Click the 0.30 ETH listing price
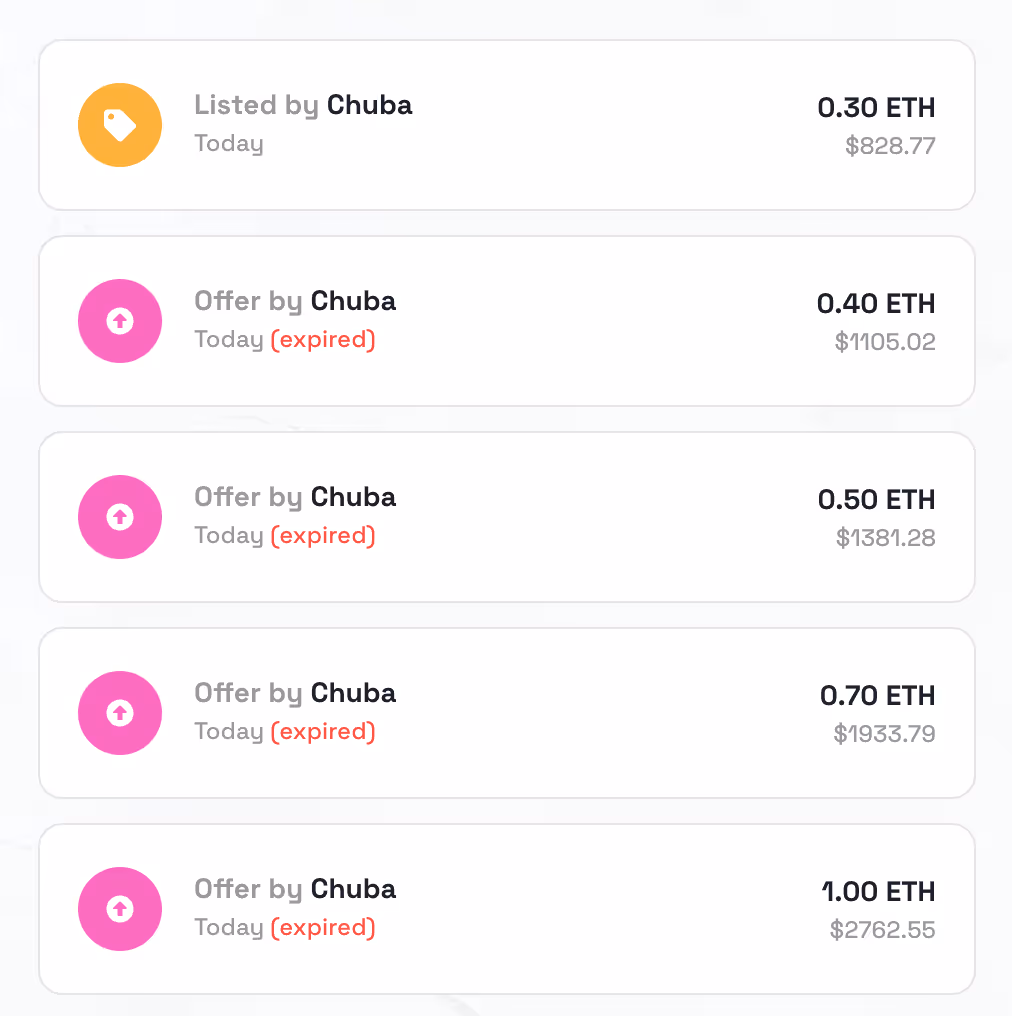The height and width of the screenshot is (1016, 1012). pos(876,108)
